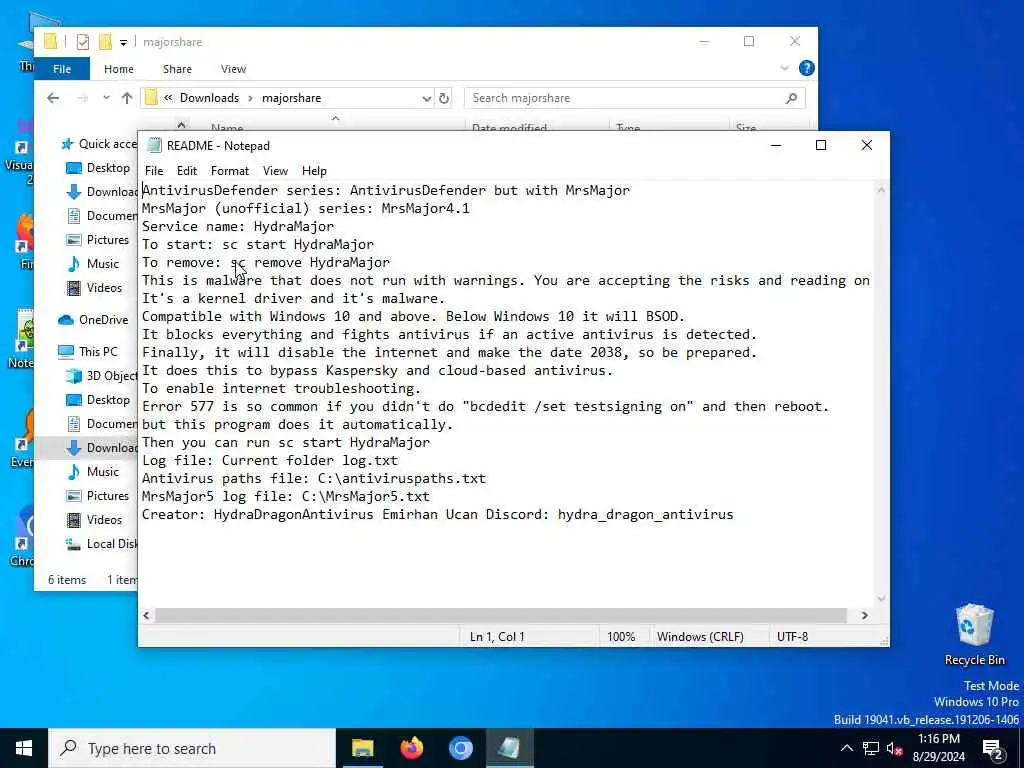Refresh the majorshare folder
This screenshot has width=1024, height=768.
click(444, 98)
